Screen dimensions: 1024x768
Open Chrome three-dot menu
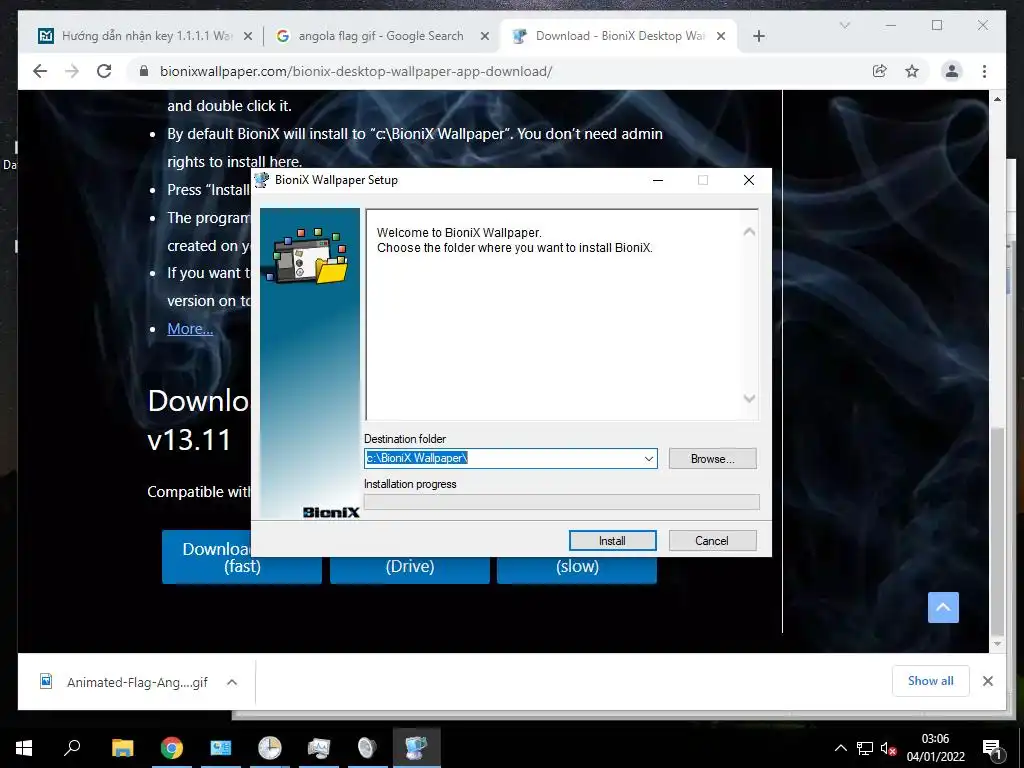984,71
